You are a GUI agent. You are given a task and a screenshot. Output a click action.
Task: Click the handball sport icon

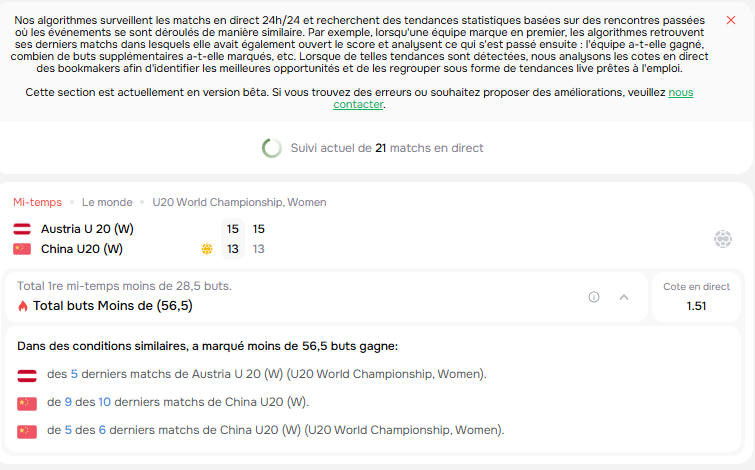point(722,239)
